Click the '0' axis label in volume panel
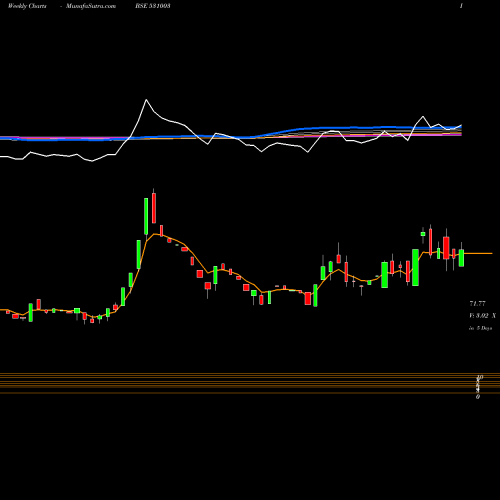Viewport: 500px width, 500px height. tap(478, 397)
